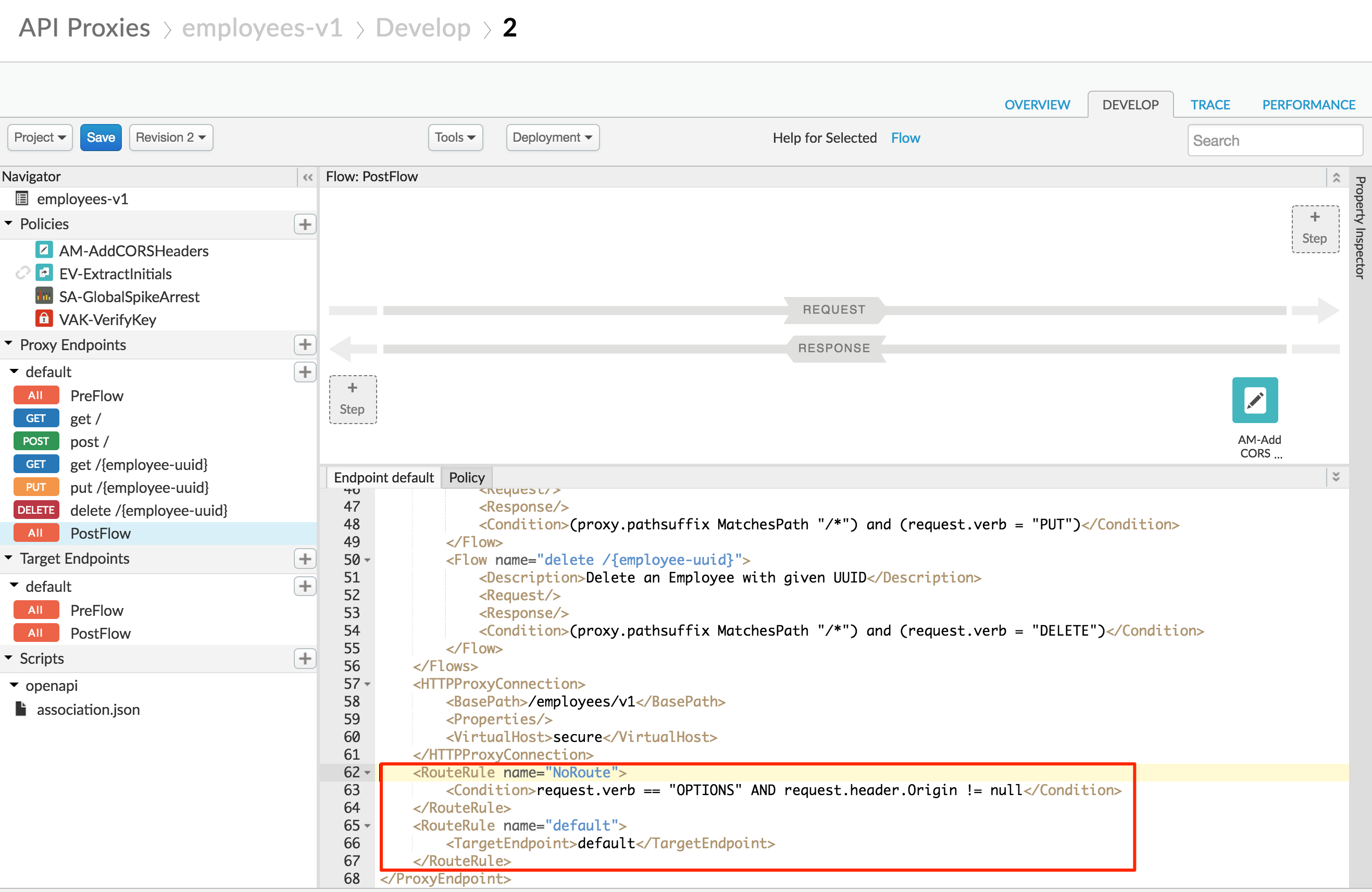This screenshot has height=892, width=1372.
Task: Add a new policy with plus button
Action: (305, 224)
